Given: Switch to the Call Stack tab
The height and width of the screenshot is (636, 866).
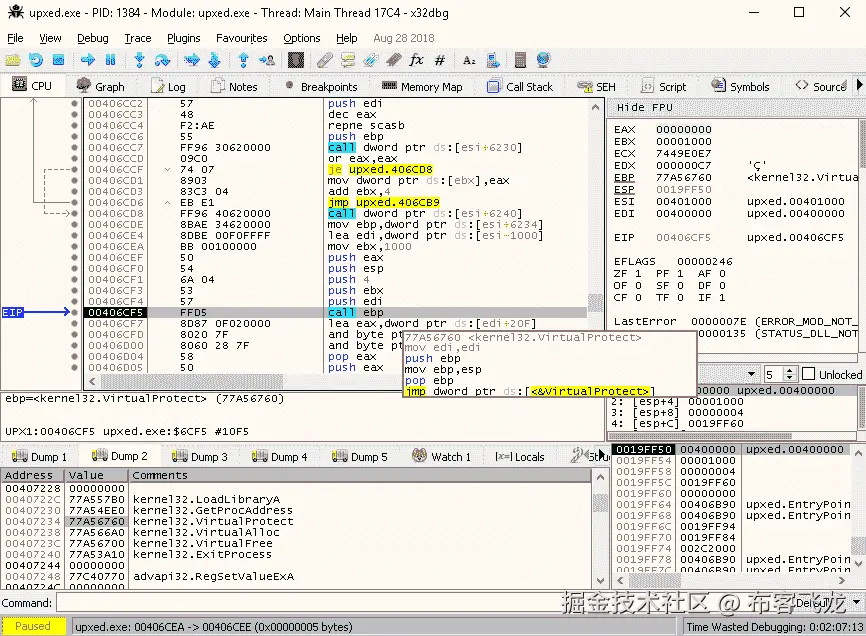Looking at the screenshot, I should 520,87.
